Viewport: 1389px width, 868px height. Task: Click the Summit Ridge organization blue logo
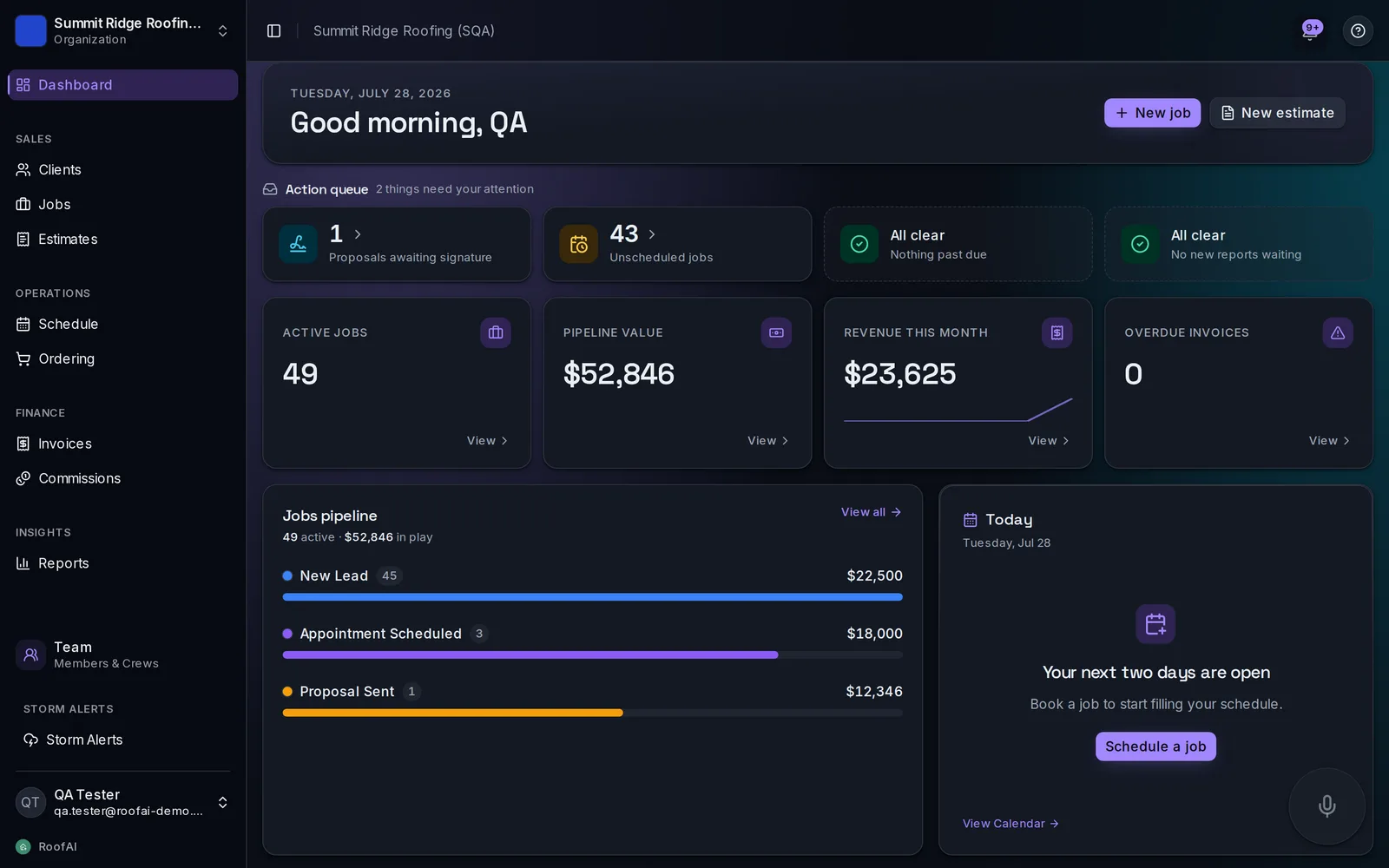(x=30, y=30)
